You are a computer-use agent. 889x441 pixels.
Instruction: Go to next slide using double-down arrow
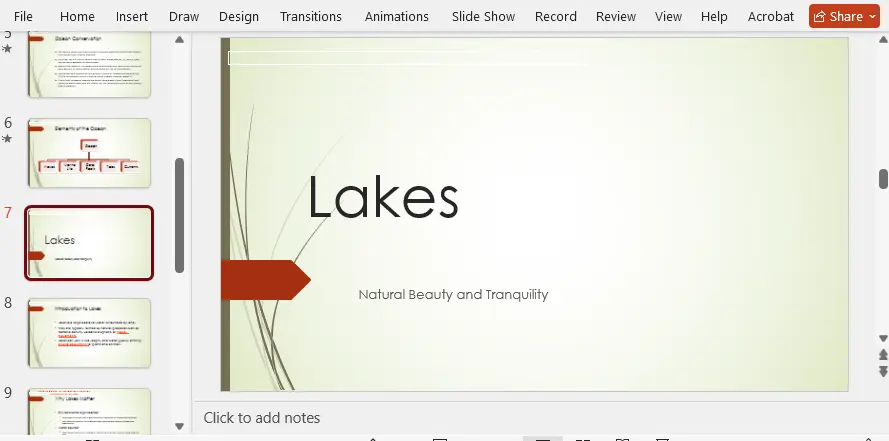click(883, 371)
